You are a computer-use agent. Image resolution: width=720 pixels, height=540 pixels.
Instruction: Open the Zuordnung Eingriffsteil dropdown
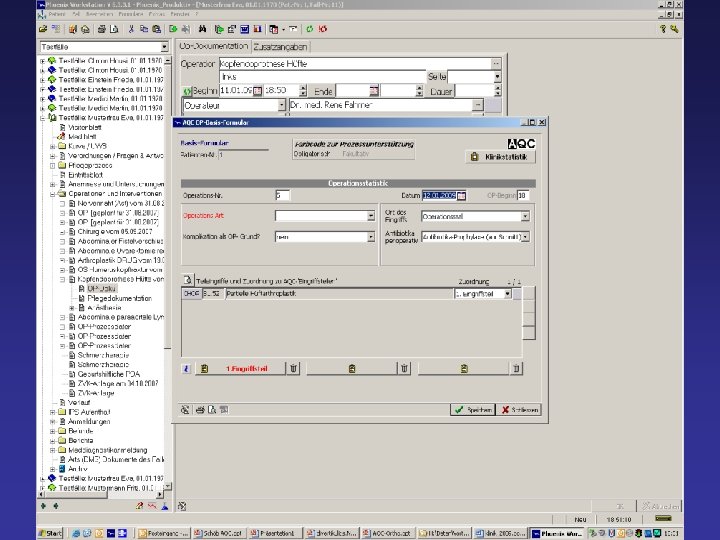point(507,294)
